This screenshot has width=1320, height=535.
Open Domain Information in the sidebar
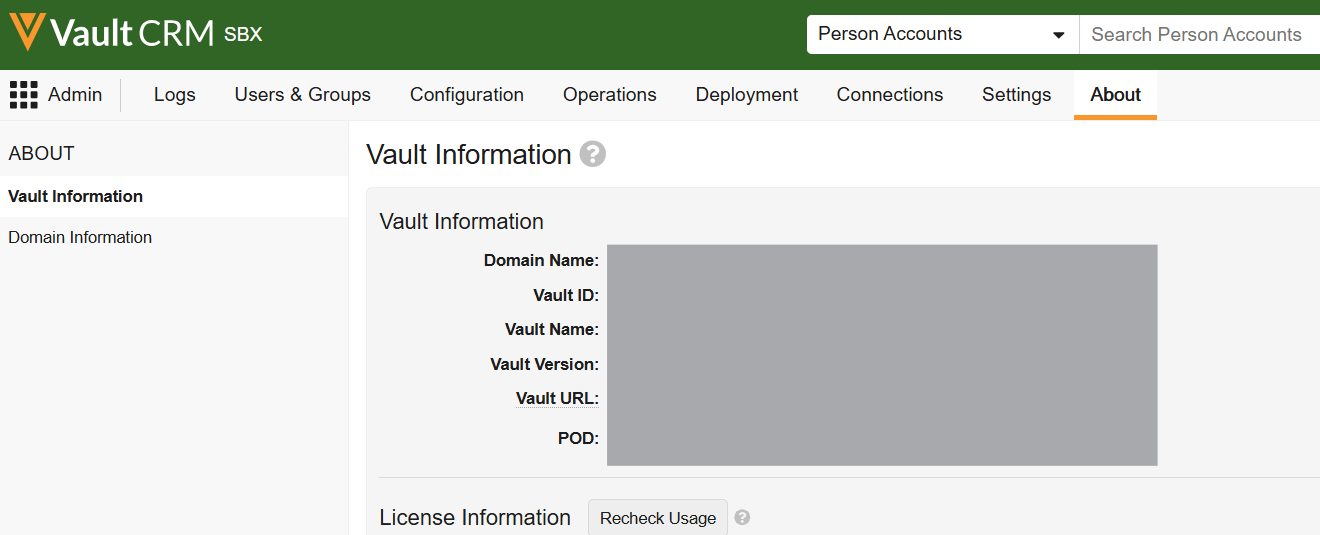coord(80,238)
